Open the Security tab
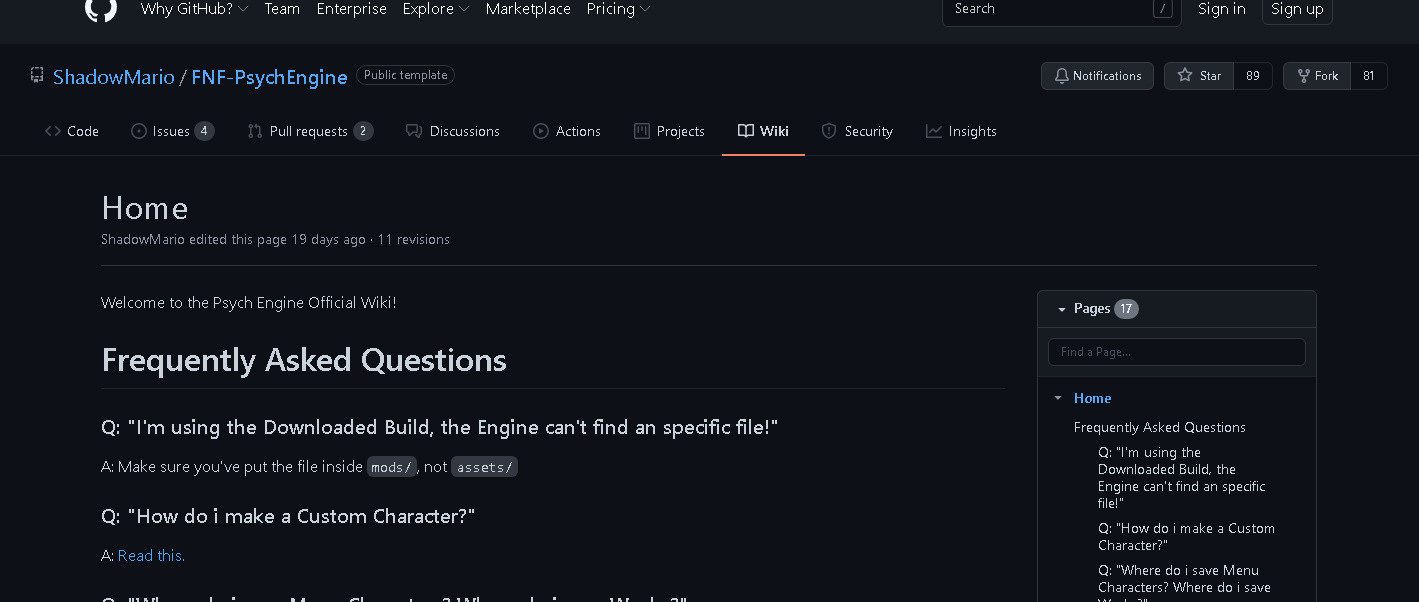Screen dimensions: 1419x602 pyautogui.click(x=857, y=131)
